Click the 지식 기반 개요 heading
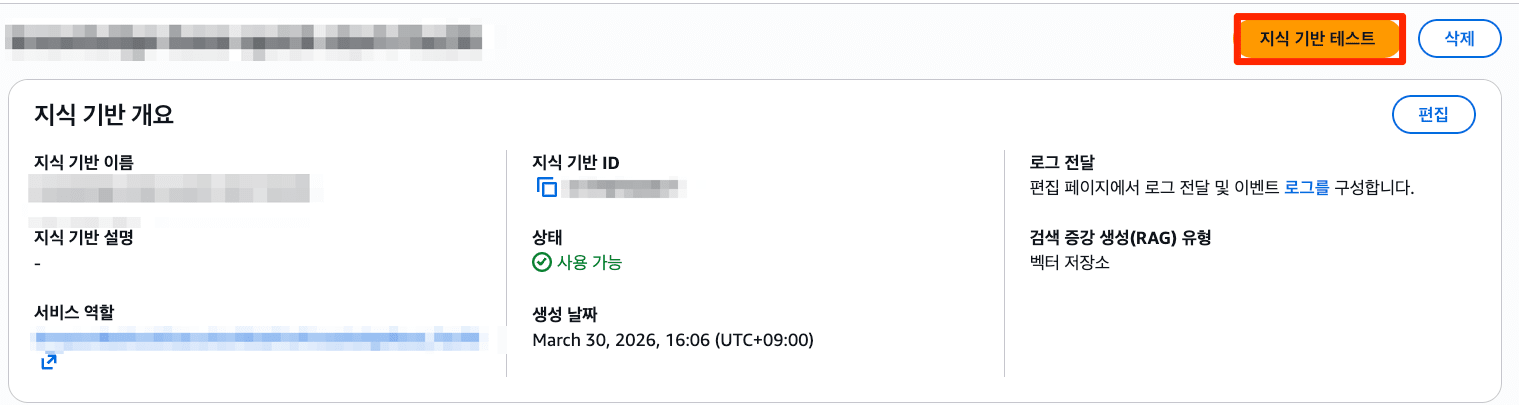This screenshot has height=405, width=1519. point(104,115)
